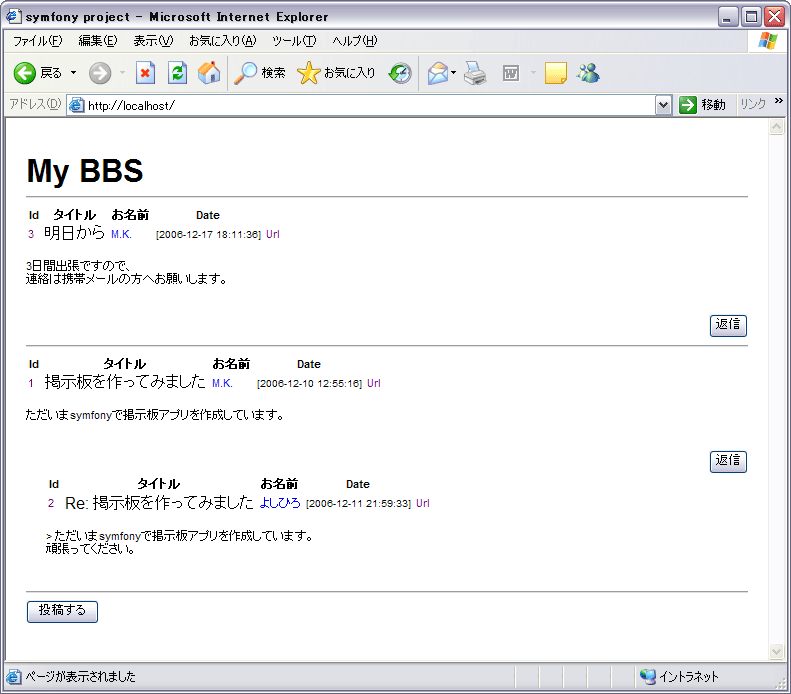Screen dimensions: 791x694
Task: Click date [2006-12-11 21:59:33]
Action: [x=358, y=504]
